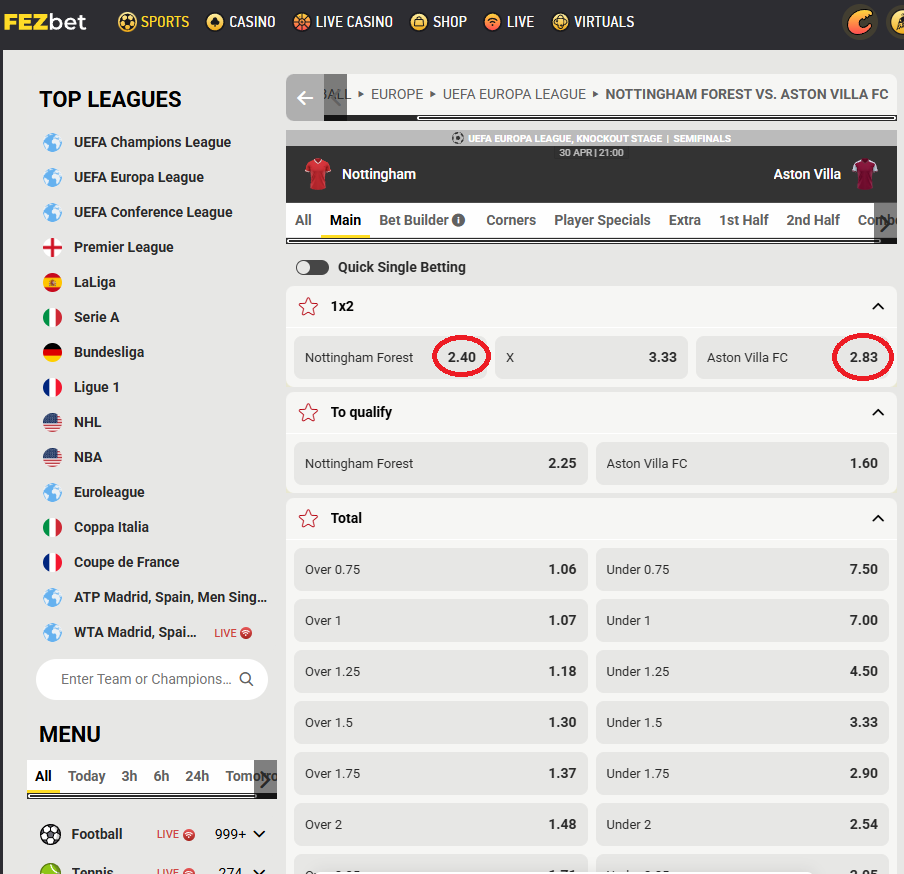Screen dimensions: 904x874
Task: Toggle Quick Single Betting switch
Action: (x=312, y=268)
